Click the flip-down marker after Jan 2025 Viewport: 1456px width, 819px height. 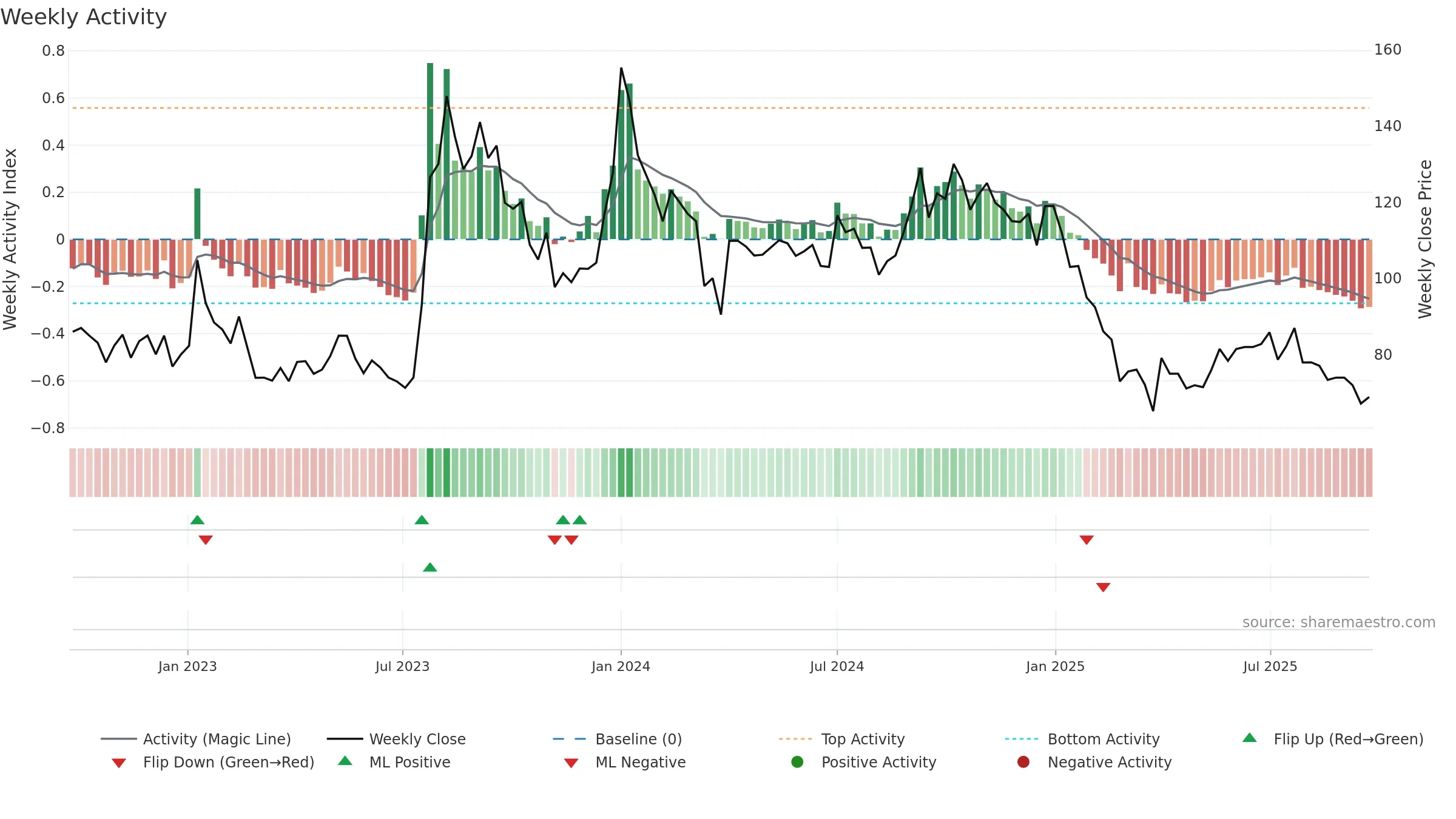point(1087,540)
